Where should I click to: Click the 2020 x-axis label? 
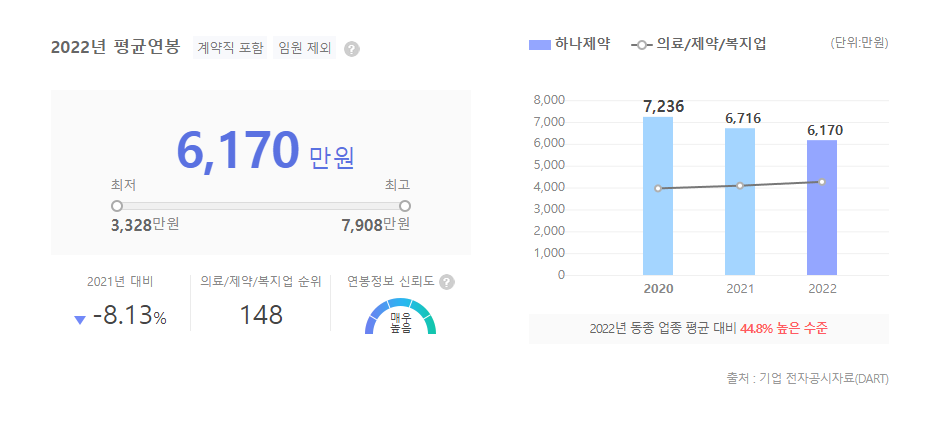click(x=658, y=289)
